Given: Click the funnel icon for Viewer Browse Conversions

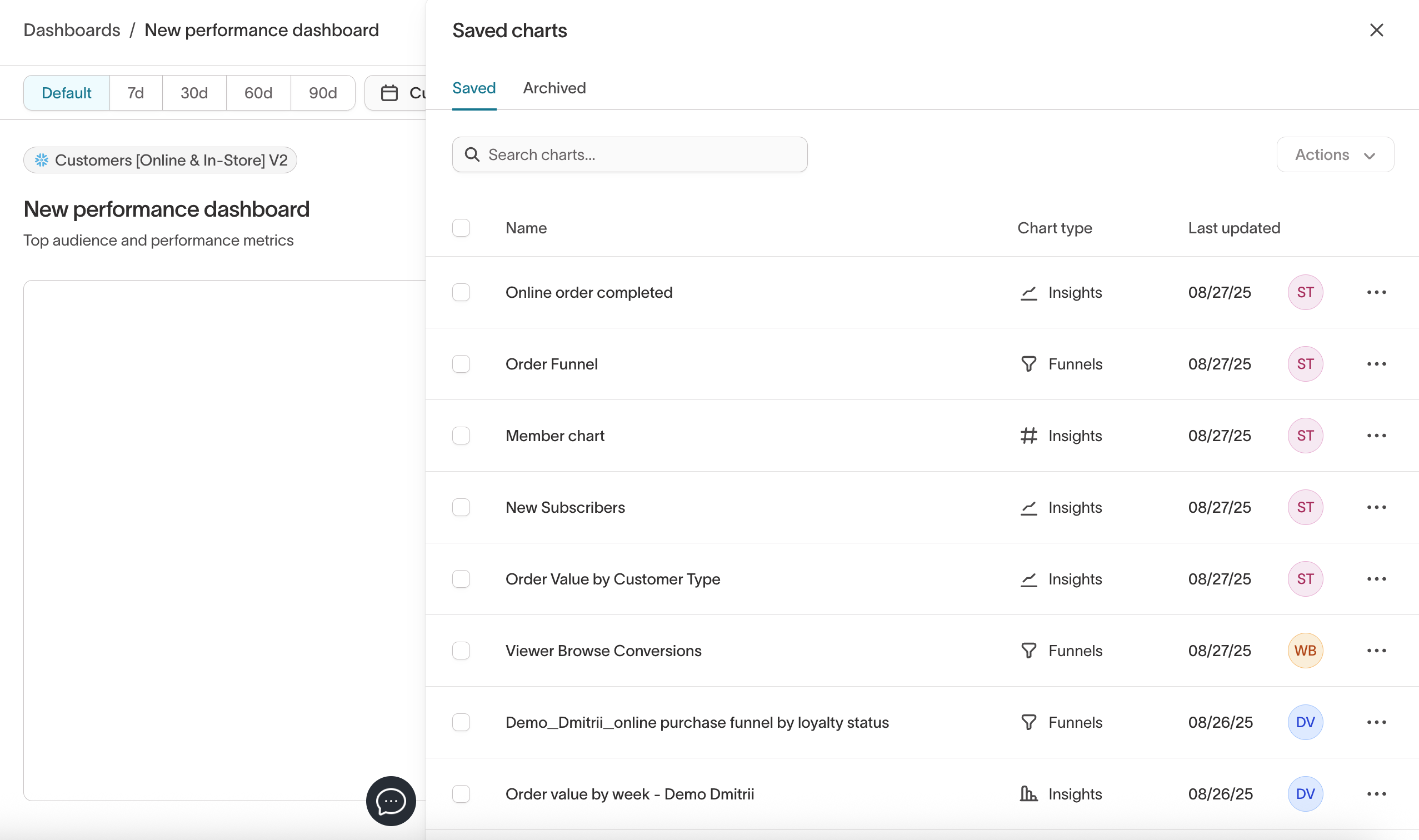Looking at the screenshot, I should (x=1028, y=651).
